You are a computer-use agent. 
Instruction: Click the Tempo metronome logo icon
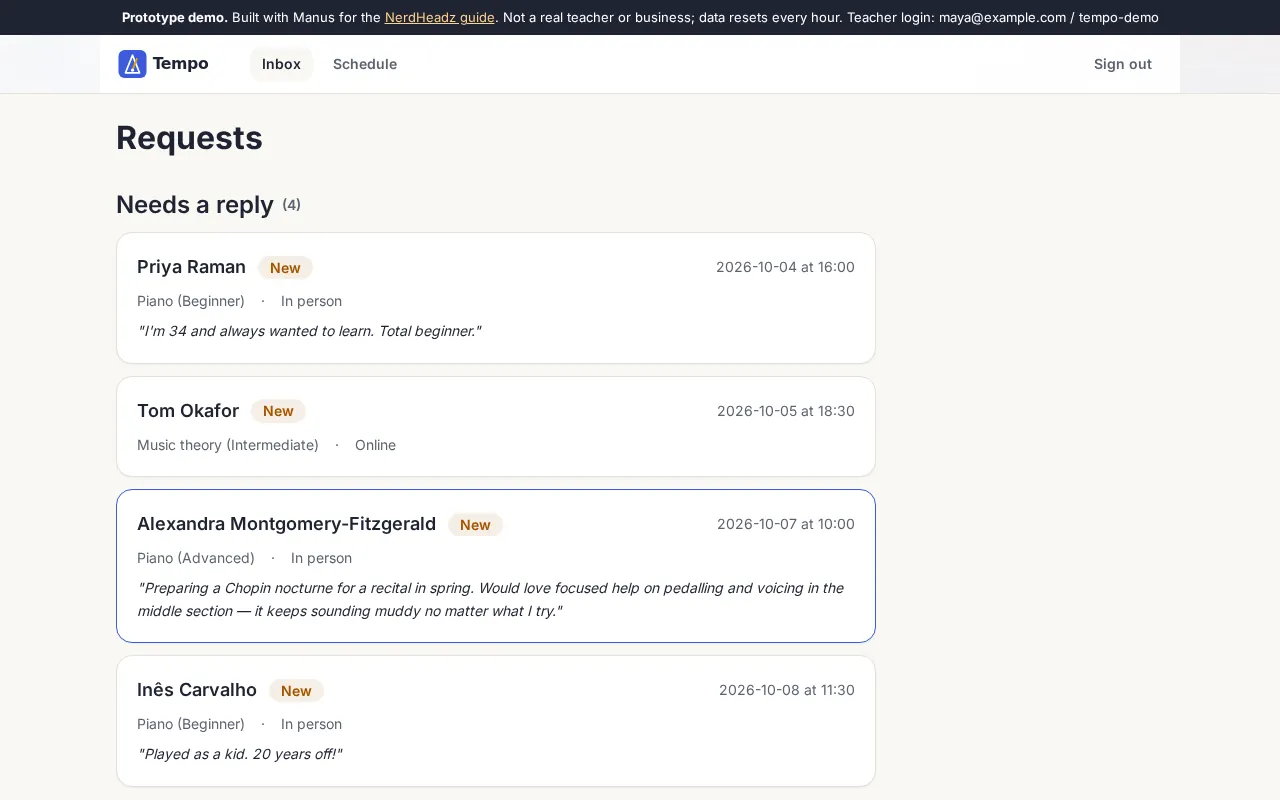[132, 64]
